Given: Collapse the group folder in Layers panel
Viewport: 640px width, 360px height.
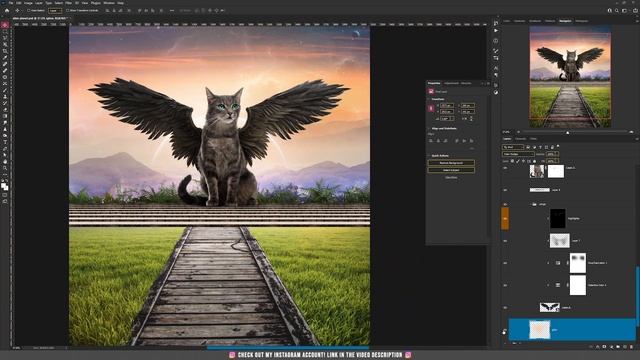Looking at the screenshot, I should [531, 204].
